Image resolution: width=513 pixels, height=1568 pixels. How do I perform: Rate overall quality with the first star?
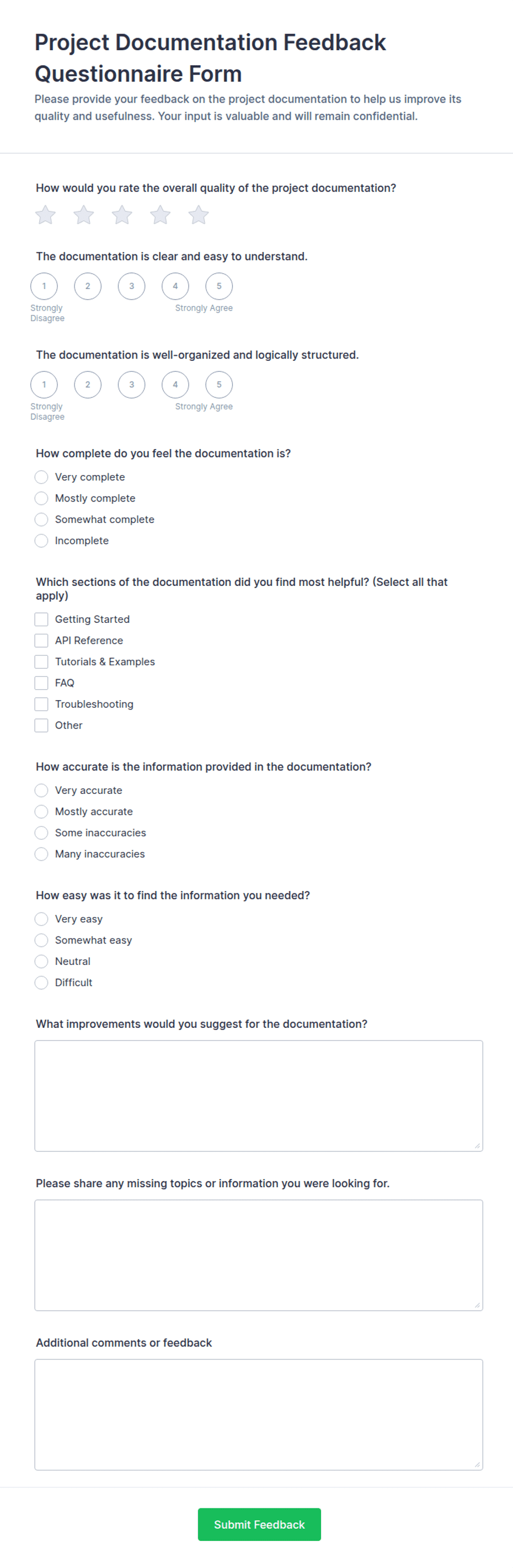tap(45, 215)
